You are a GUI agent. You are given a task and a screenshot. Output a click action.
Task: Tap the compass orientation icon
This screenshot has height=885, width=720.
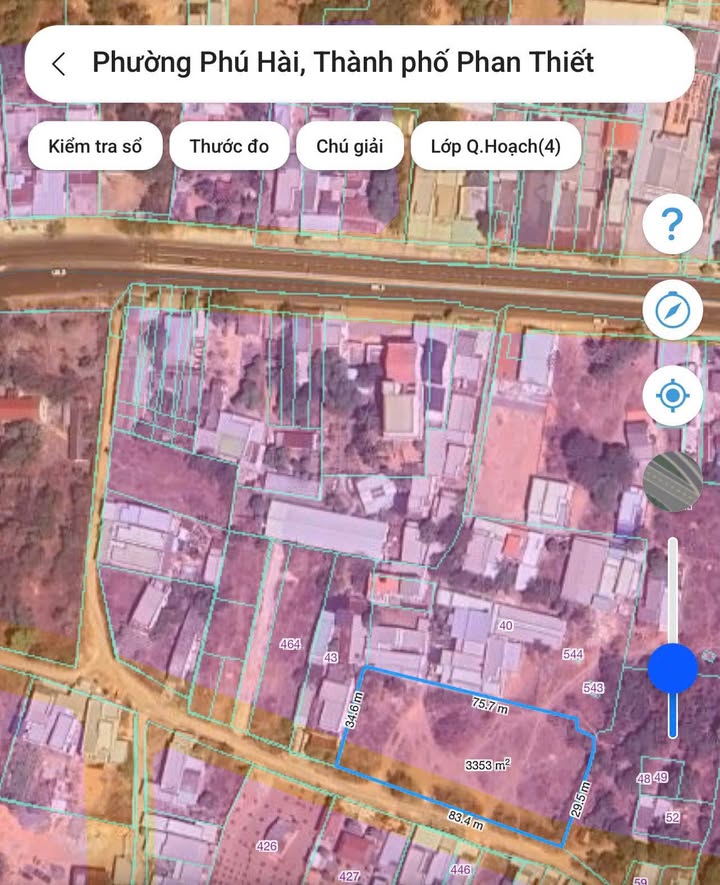672,309
